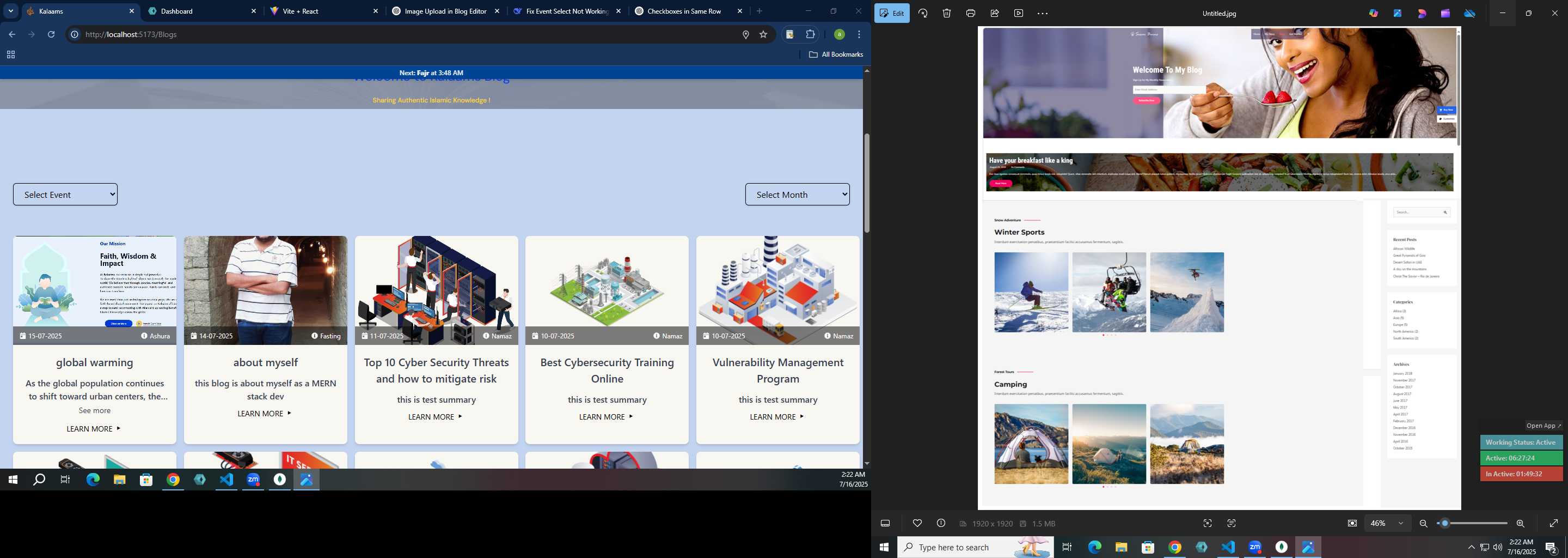Open the Select Event dropdown
This screenshot has width=1568, height=558.
coord(65,195)
